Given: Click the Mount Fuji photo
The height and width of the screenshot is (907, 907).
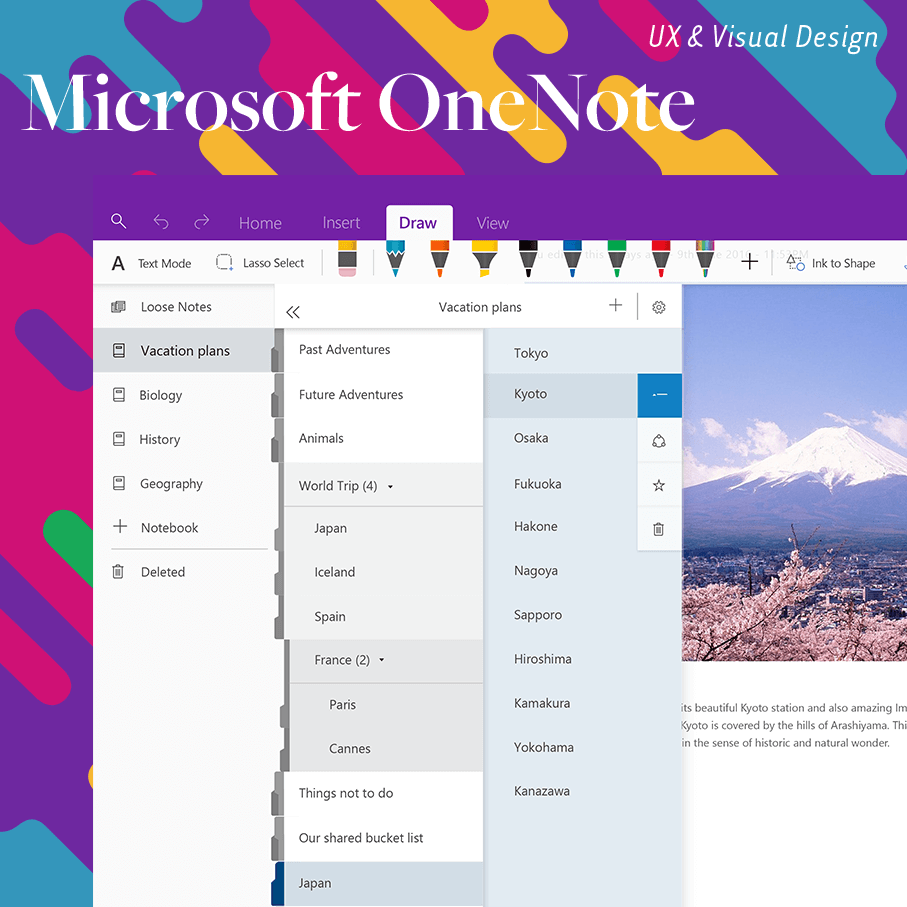Looking at the screenshot, I should (795, 473).
